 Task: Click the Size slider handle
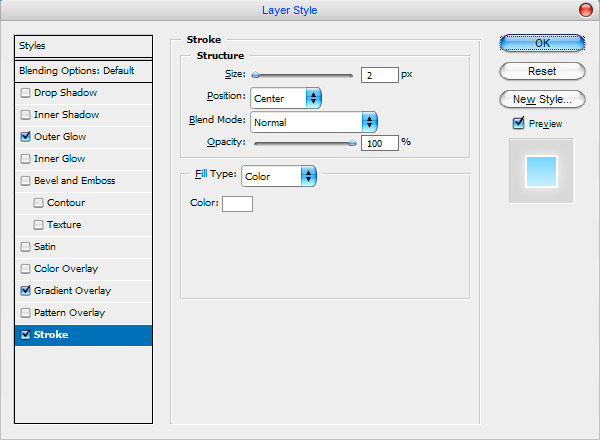click(x=256, y=75)
